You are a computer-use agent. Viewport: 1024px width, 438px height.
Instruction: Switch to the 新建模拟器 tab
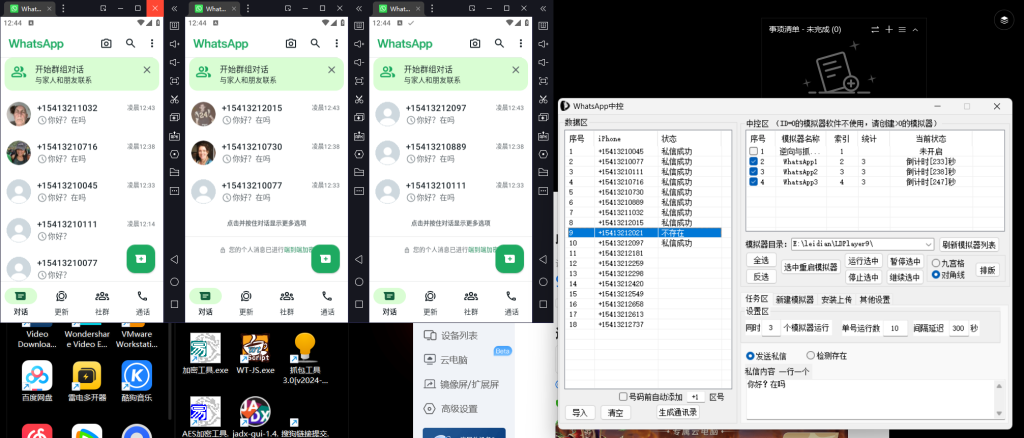click(x=796, y=299)
